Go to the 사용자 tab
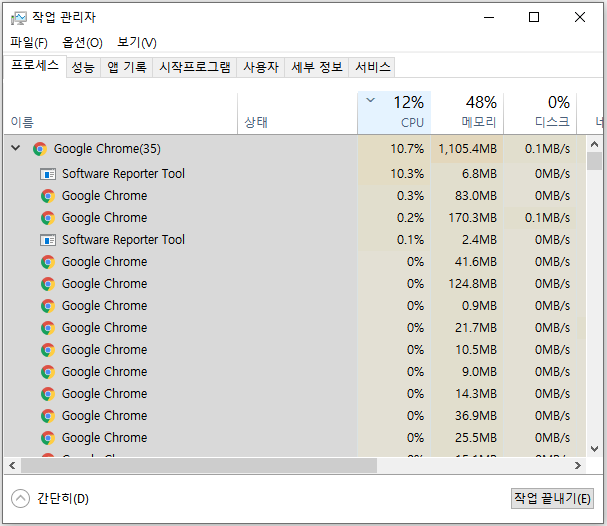 click(x=261, y=67)
